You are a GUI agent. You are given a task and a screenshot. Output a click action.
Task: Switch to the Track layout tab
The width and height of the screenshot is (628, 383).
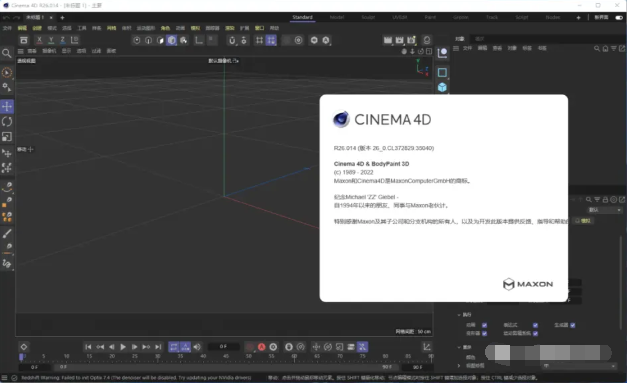click(x=492, y=17)
